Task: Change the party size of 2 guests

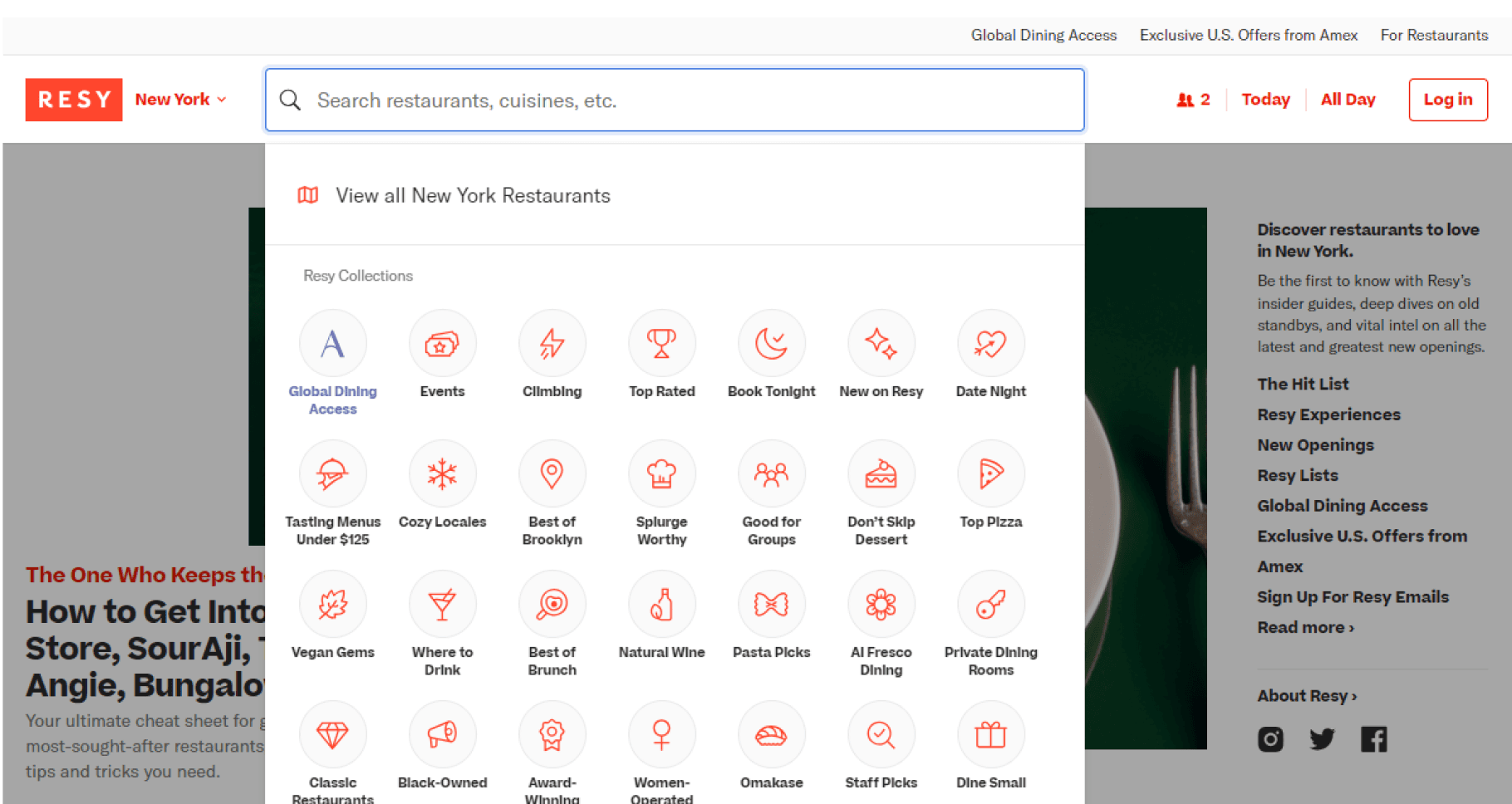Action: (1193, 100)
